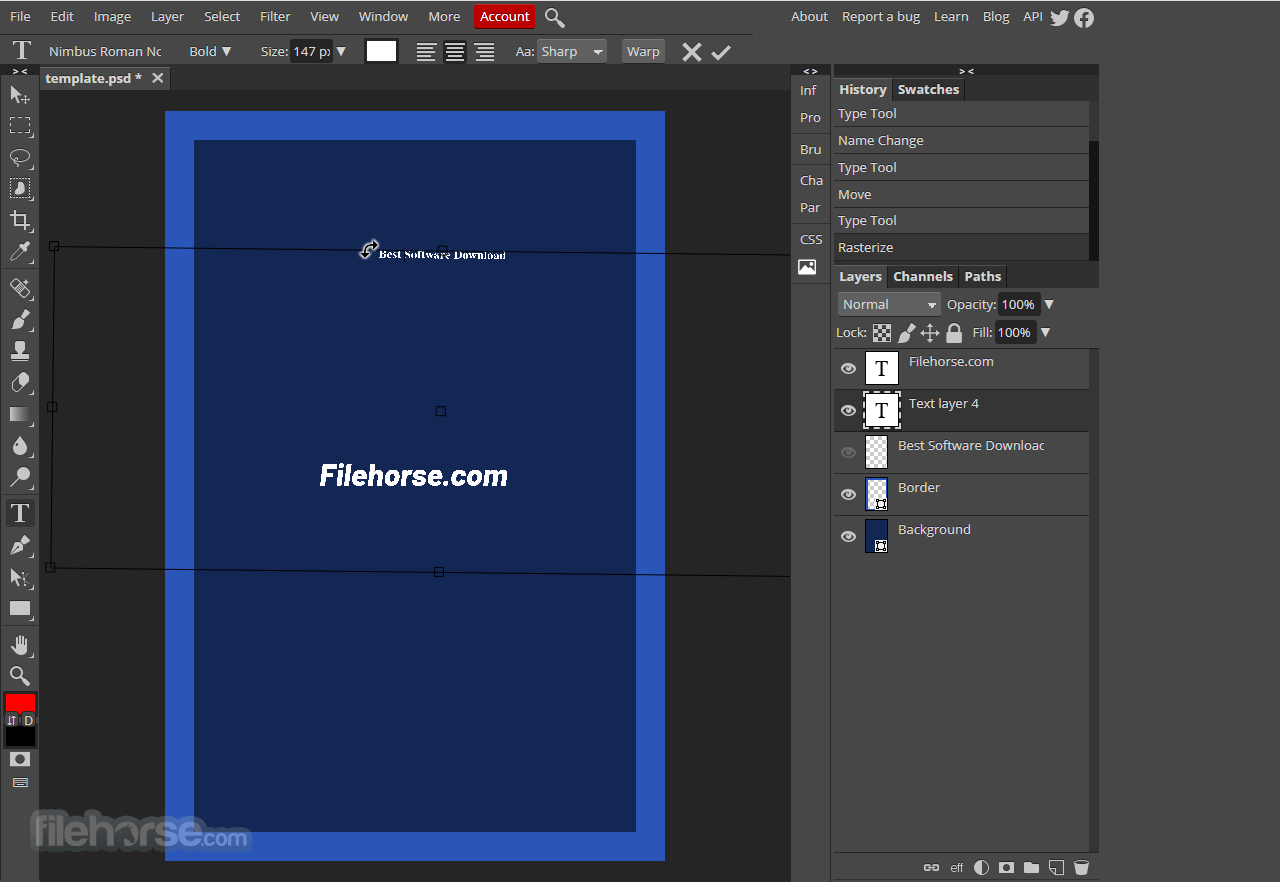Screen dimensions: 1280x882
Task: Open the image panel icon below CSS
Action: pos(807,267)
